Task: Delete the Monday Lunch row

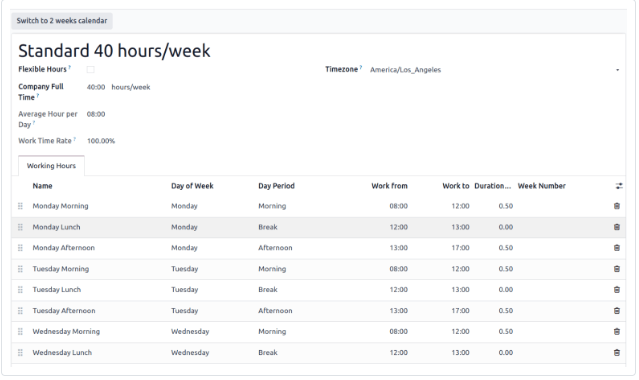Action: pyautogui.click(x=617, y=227)
